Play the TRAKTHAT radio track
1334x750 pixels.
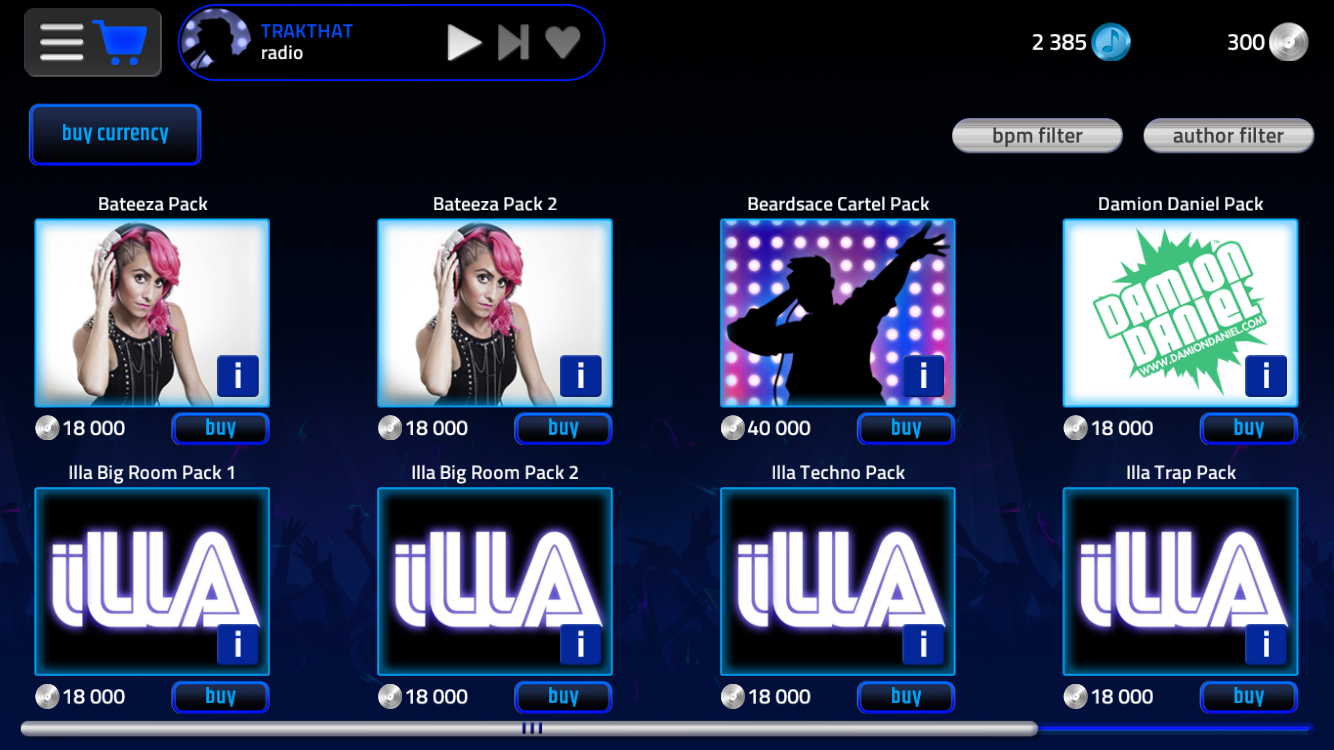(x=464, y=42)
